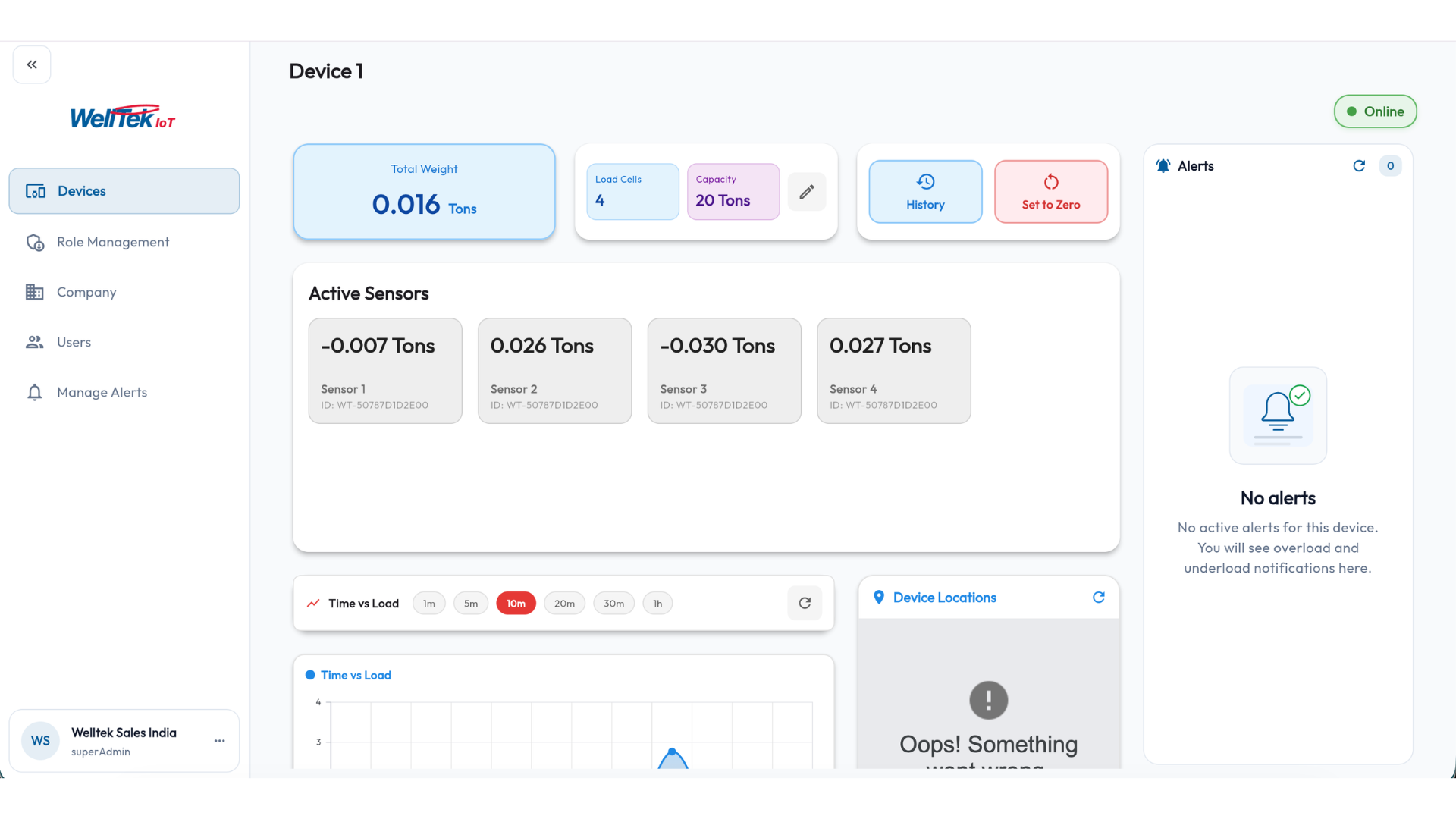1456x819 pixels.
Task: Click the Device Locations pin icon
Action: (x=879, y=598)
